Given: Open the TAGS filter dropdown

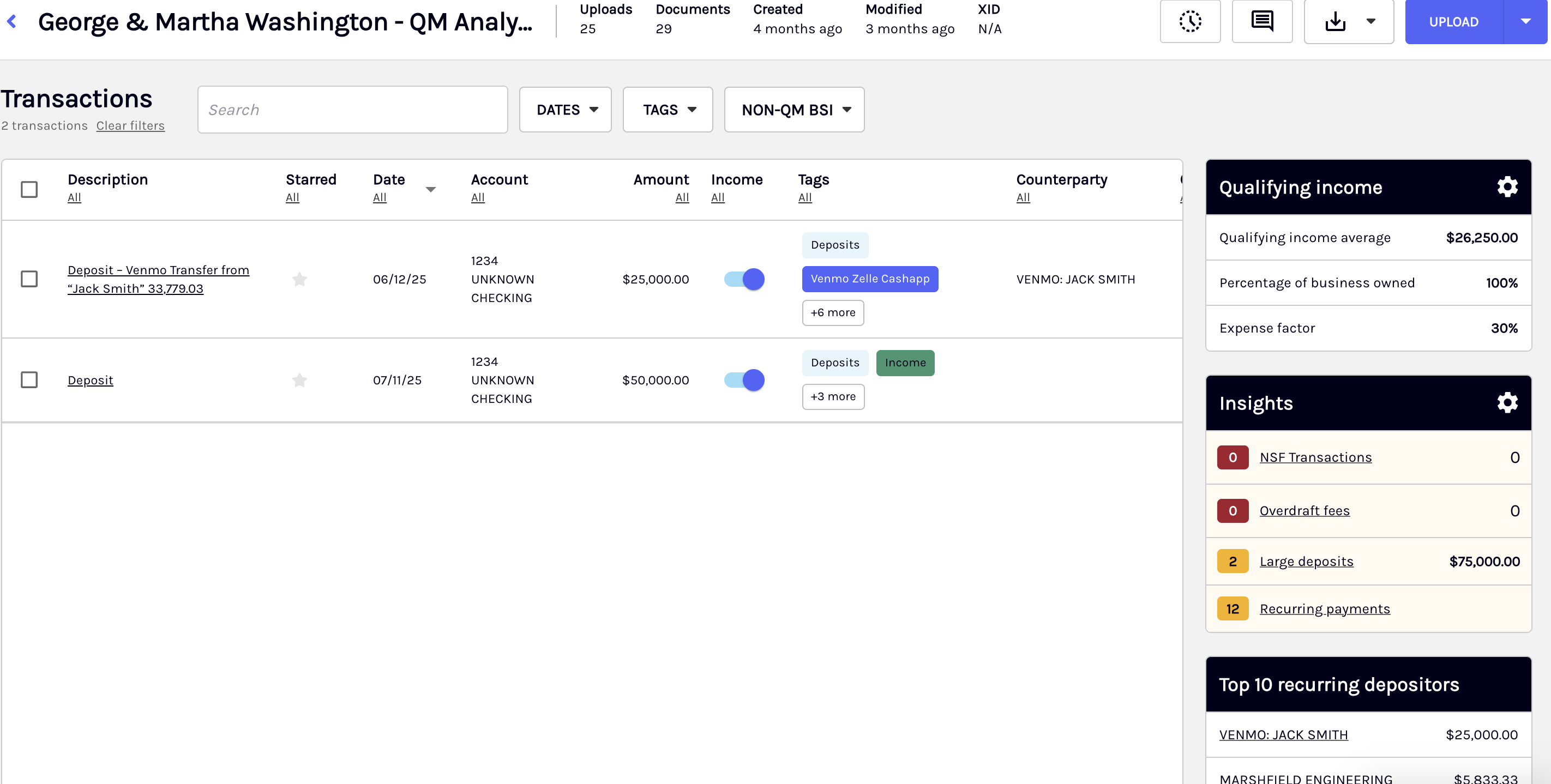Looking at the screenshot, I should pyautogui.click(x=668, y=110).
